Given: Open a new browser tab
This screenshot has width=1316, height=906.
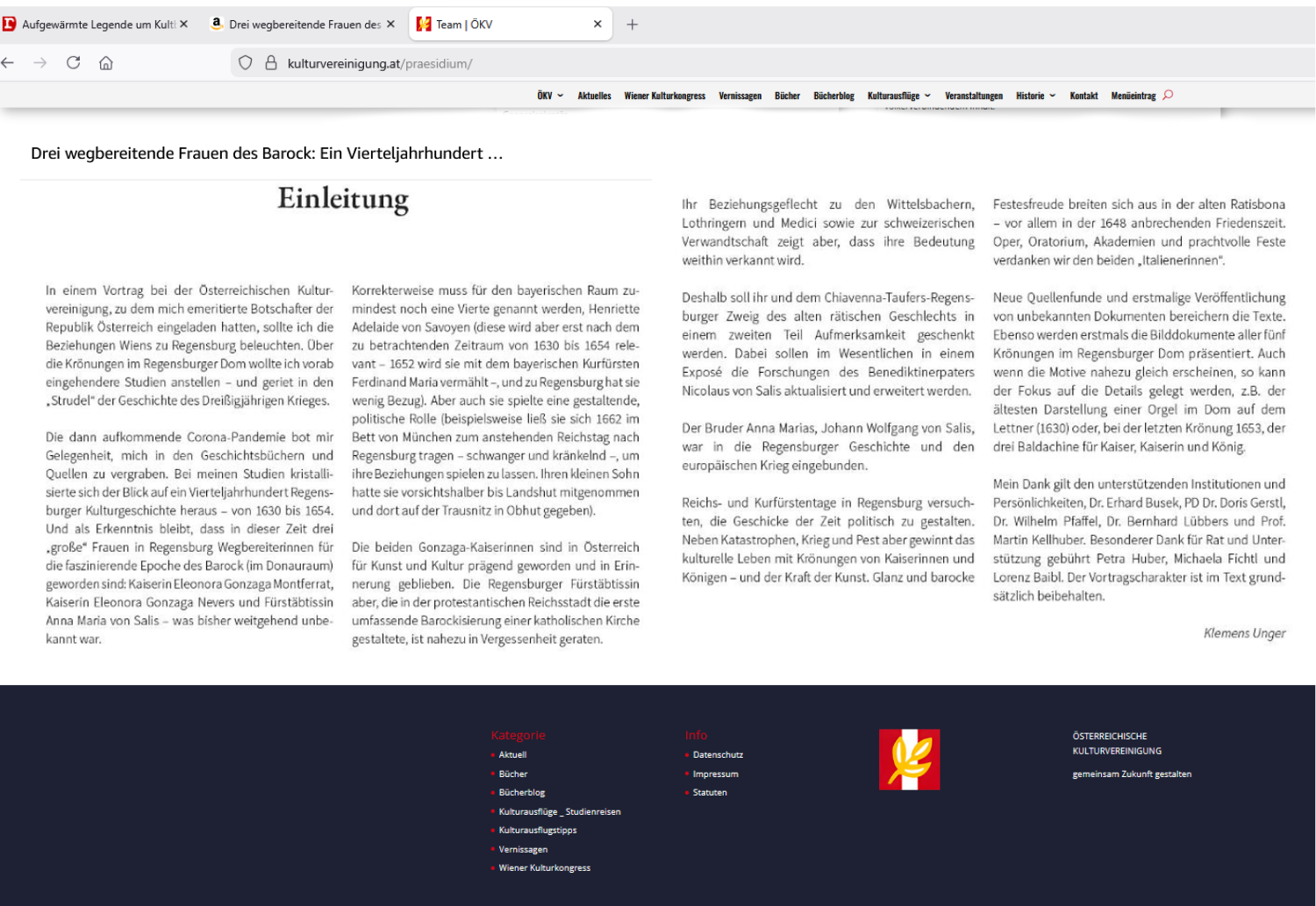Looking at the screenshot, I should click(632, 25).
